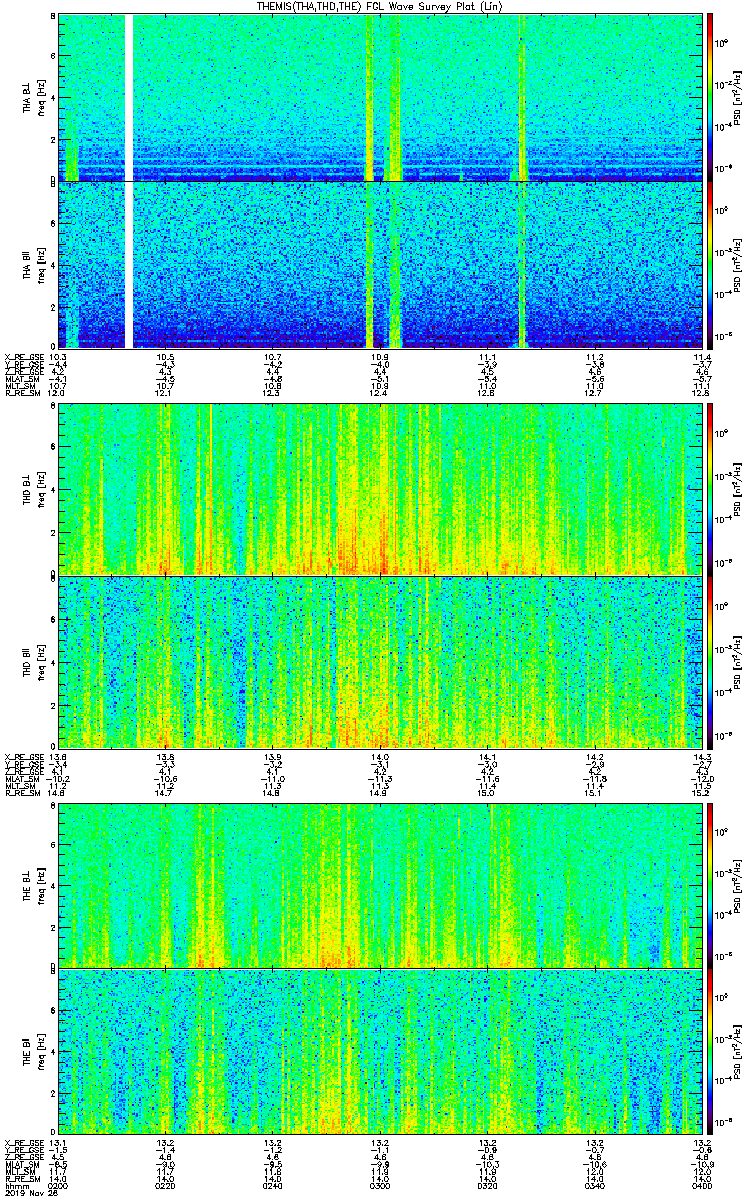750x1200 pixels.
Task: Click the THD B-parallel freq [Hz] axis label
Action: (41, 662)
